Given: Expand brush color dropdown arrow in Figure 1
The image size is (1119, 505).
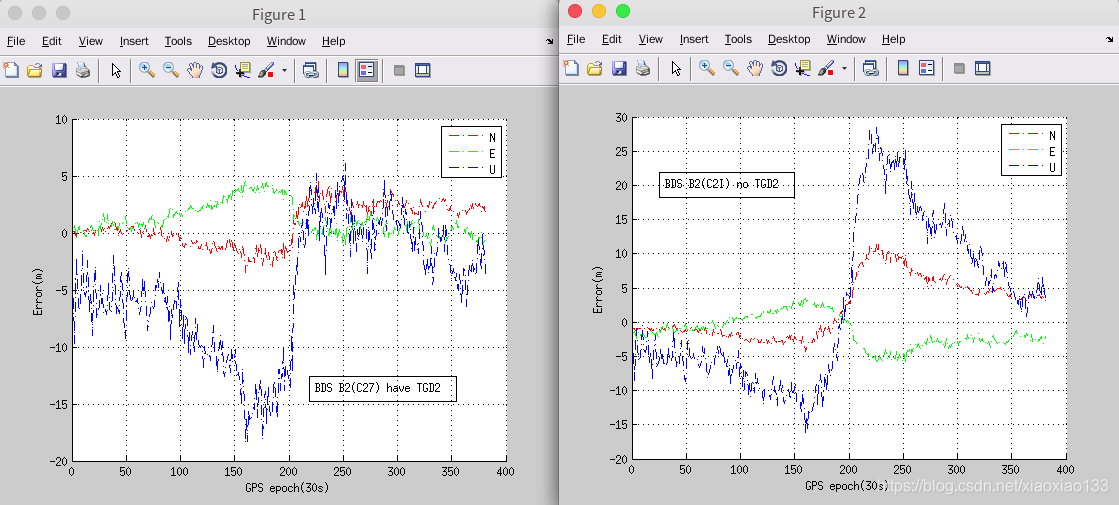Looking at the screenshot, I should 284,70.
